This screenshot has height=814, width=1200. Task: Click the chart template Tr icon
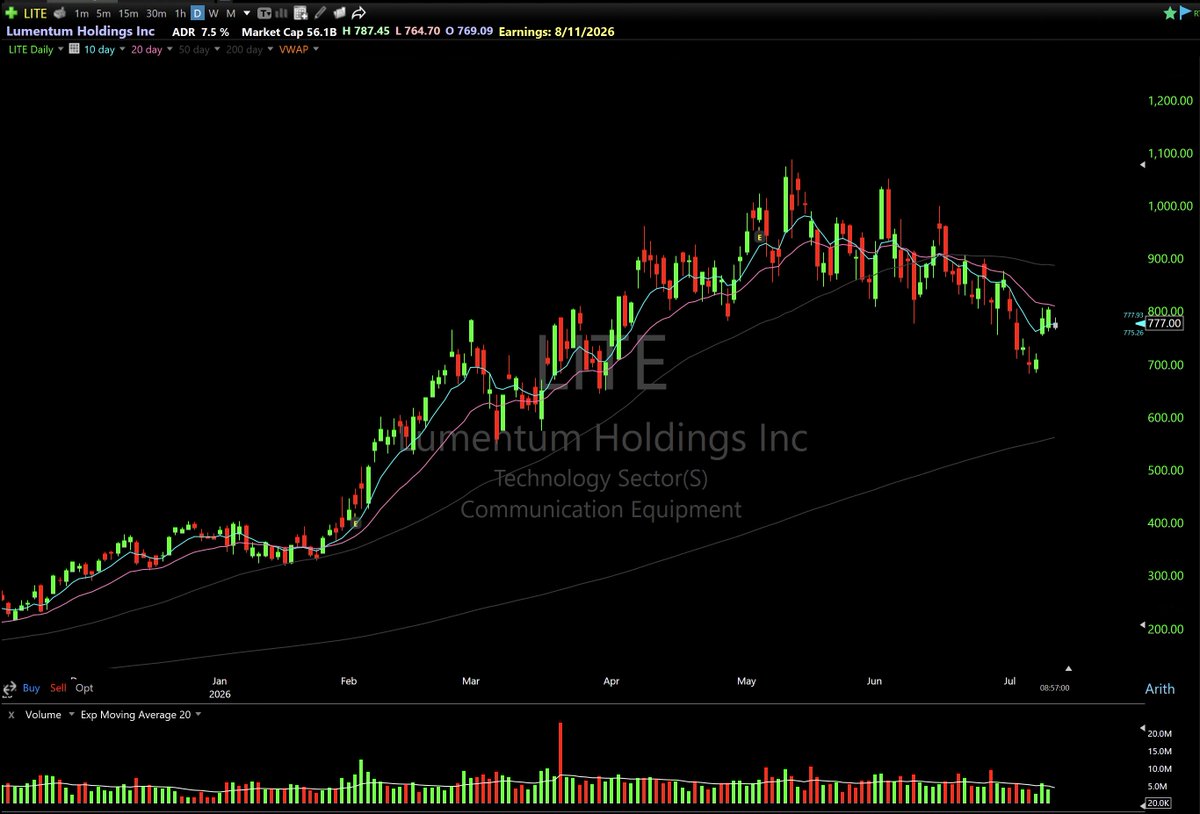click(x=264, y=13)
